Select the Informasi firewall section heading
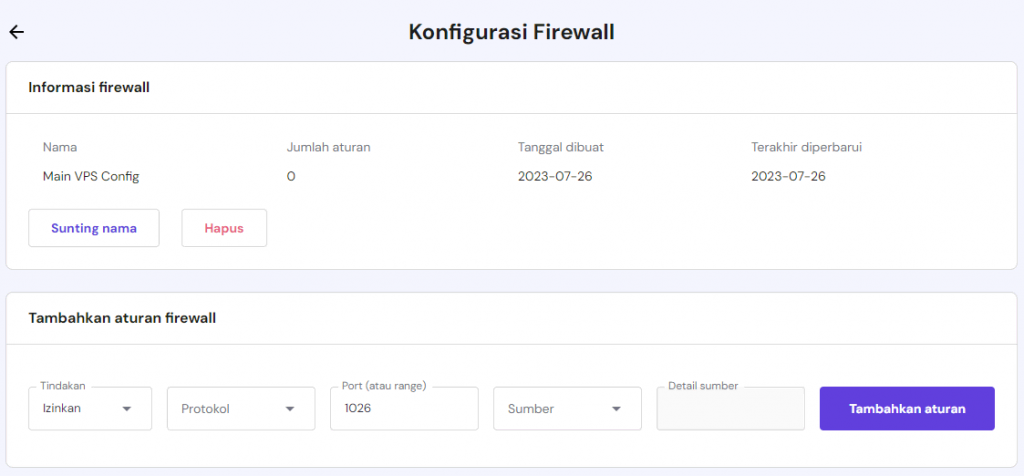1024x476 pixels. tap(89, 87)
